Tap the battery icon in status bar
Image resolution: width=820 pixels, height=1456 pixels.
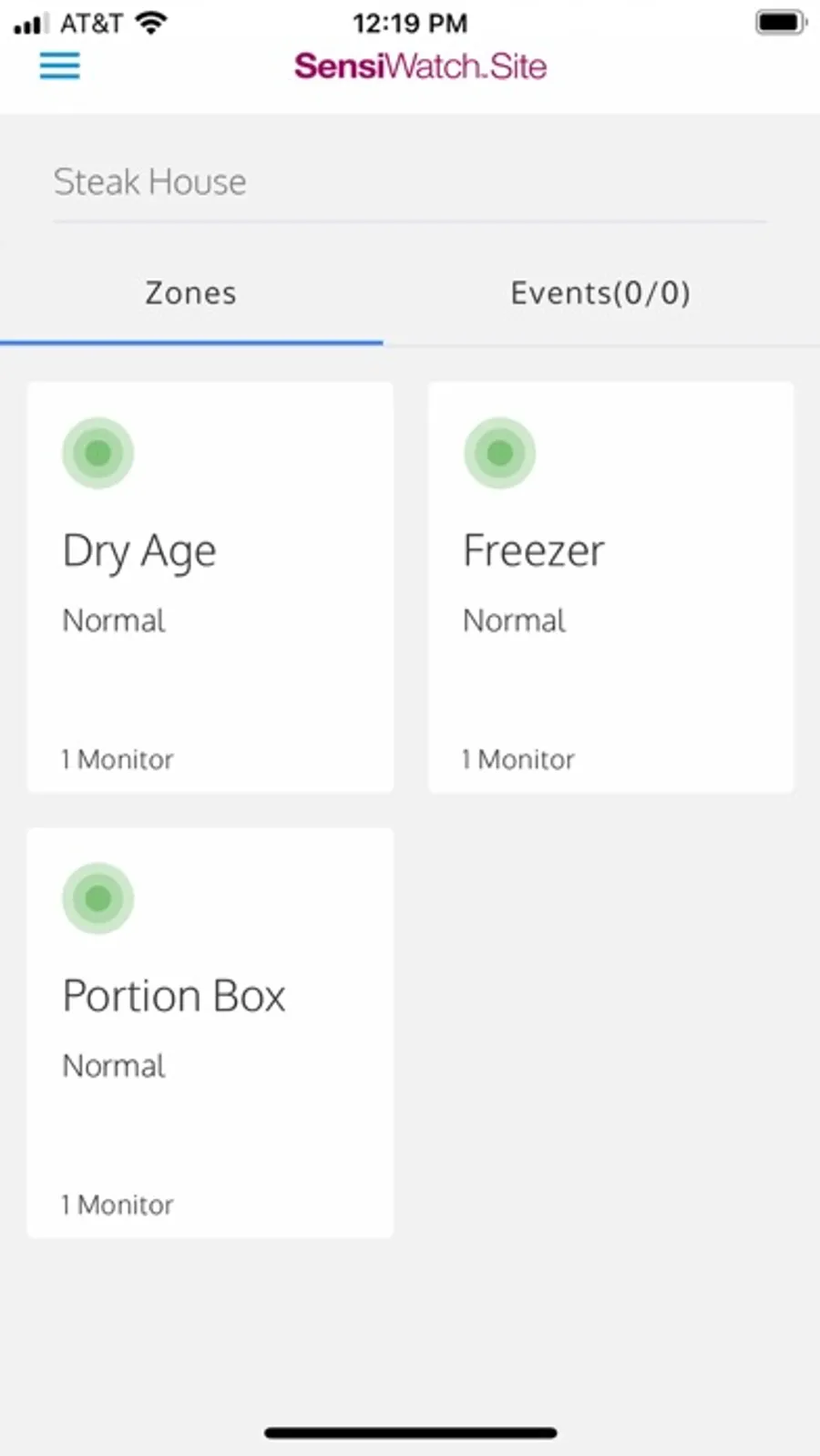(x=781, y=23)
